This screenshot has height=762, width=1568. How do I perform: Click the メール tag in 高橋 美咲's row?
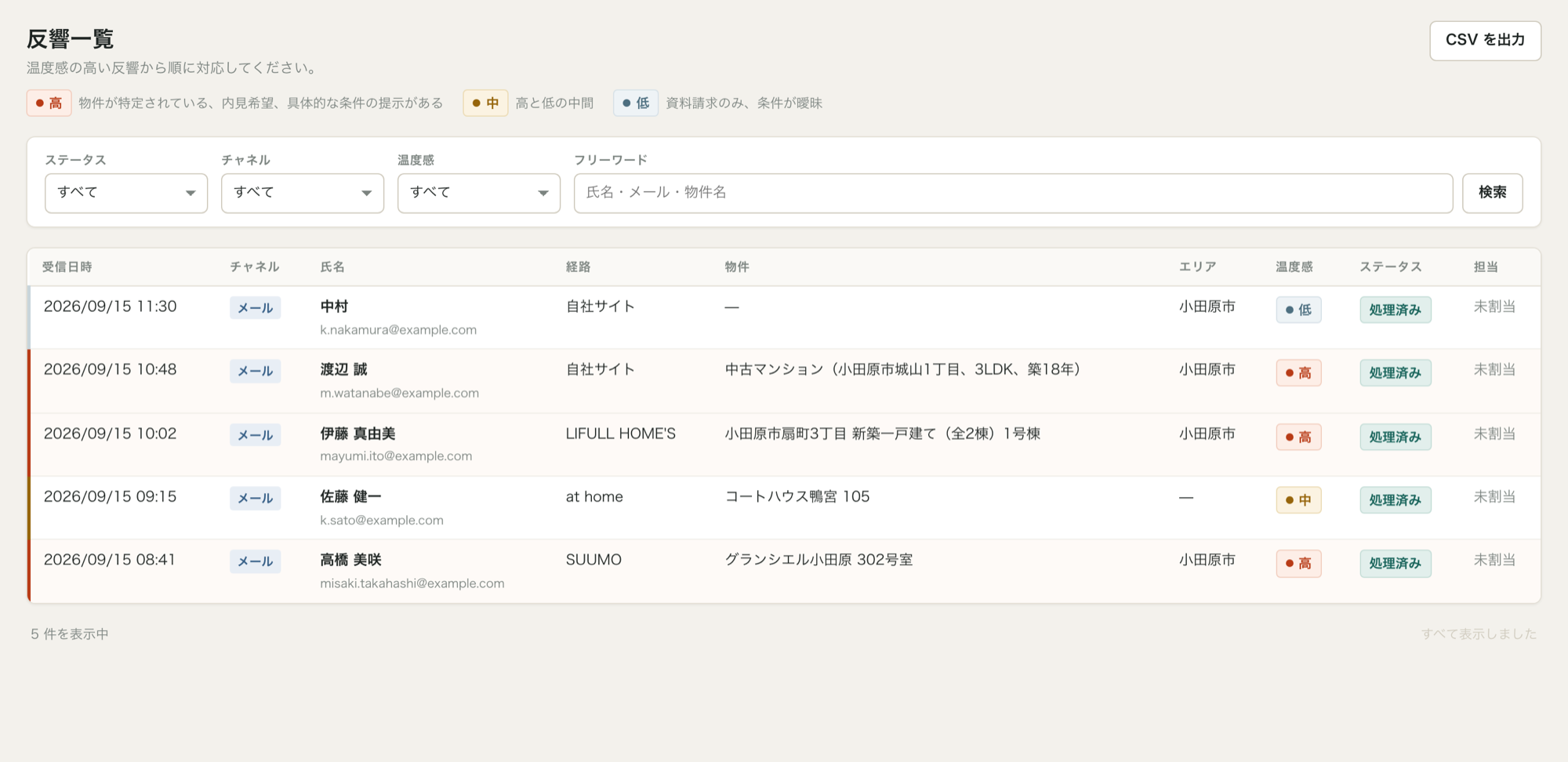tap(256, 561)
